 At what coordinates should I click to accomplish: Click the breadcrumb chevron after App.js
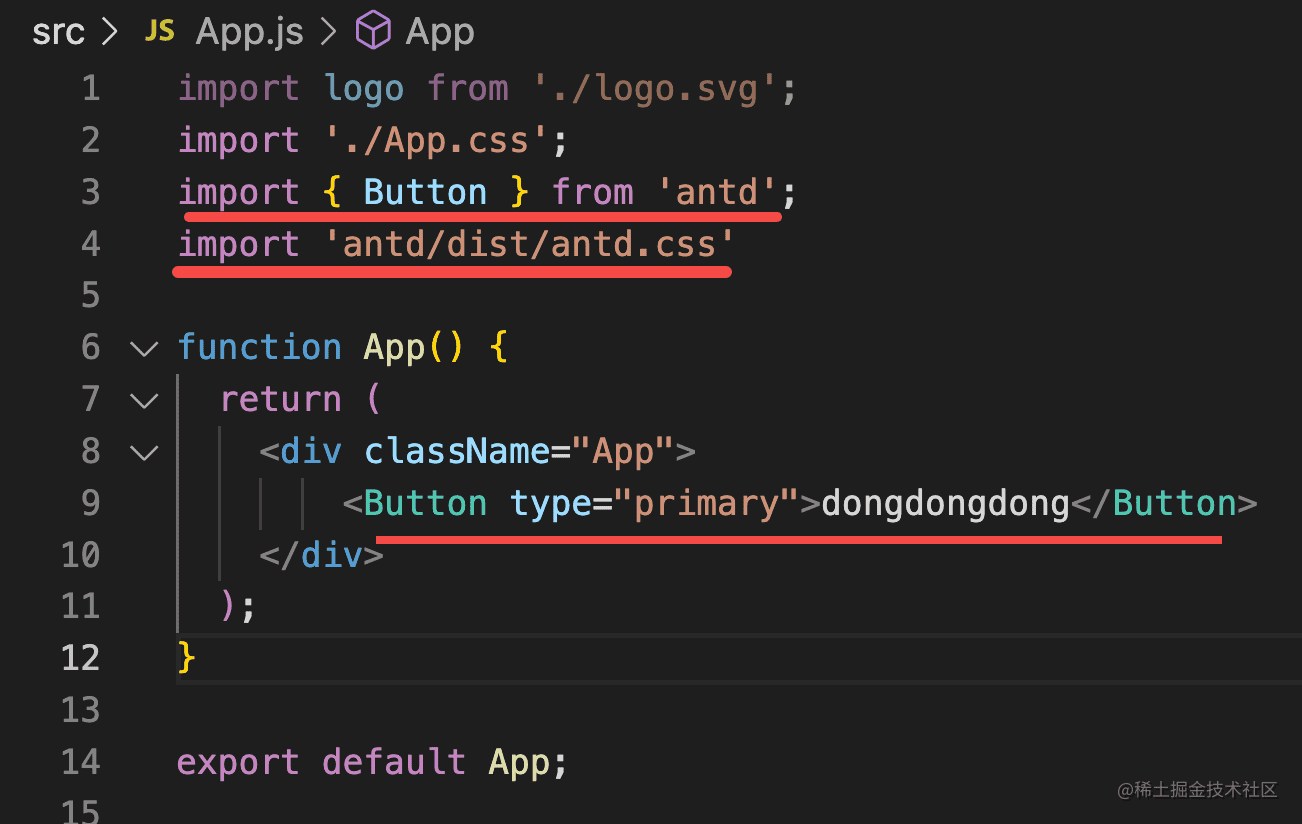click(x=328, y=33)
